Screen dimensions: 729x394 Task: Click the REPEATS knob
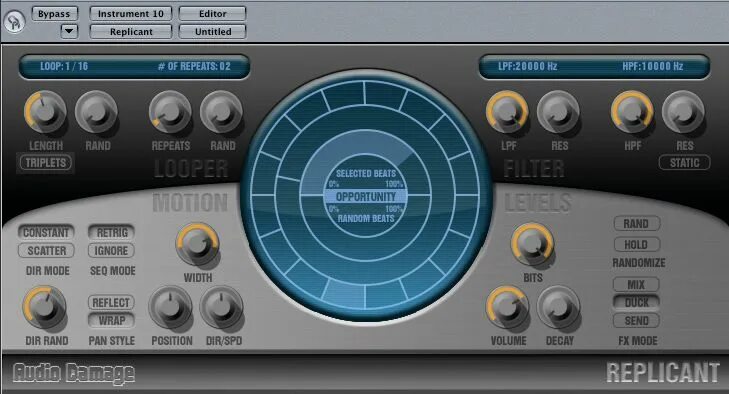170,112
